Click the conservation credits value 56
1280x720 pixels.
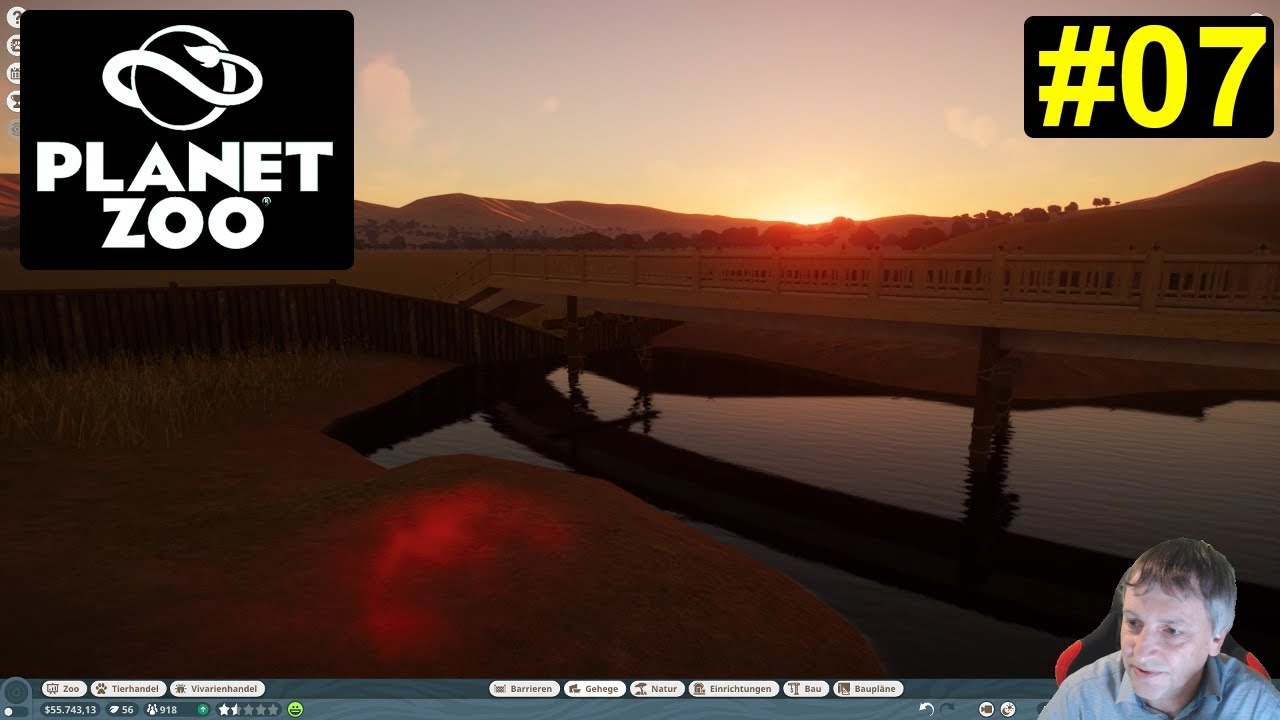(x=121, y=709)
